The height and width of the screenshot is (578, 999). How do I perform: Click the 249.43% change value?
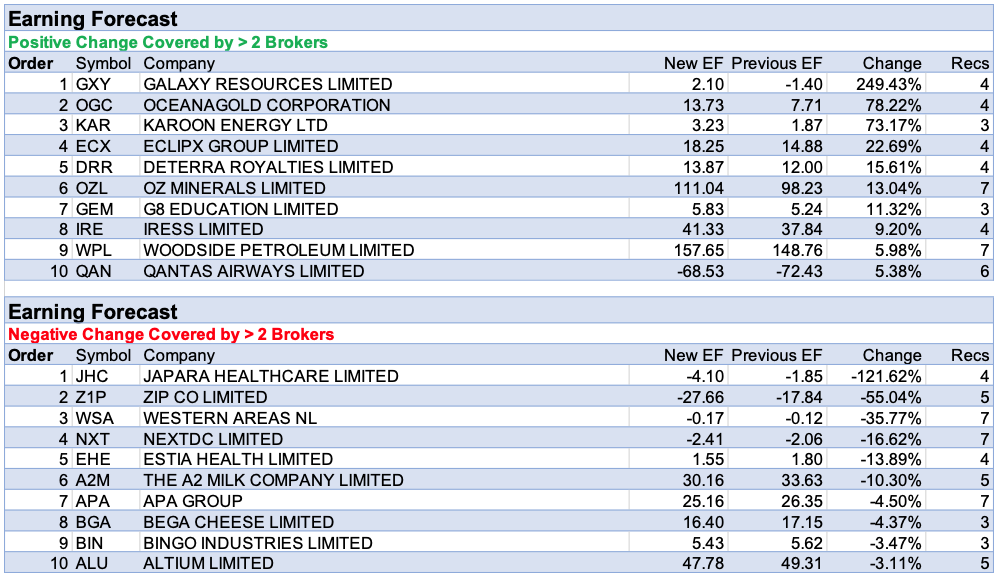(x=890, y=84)
